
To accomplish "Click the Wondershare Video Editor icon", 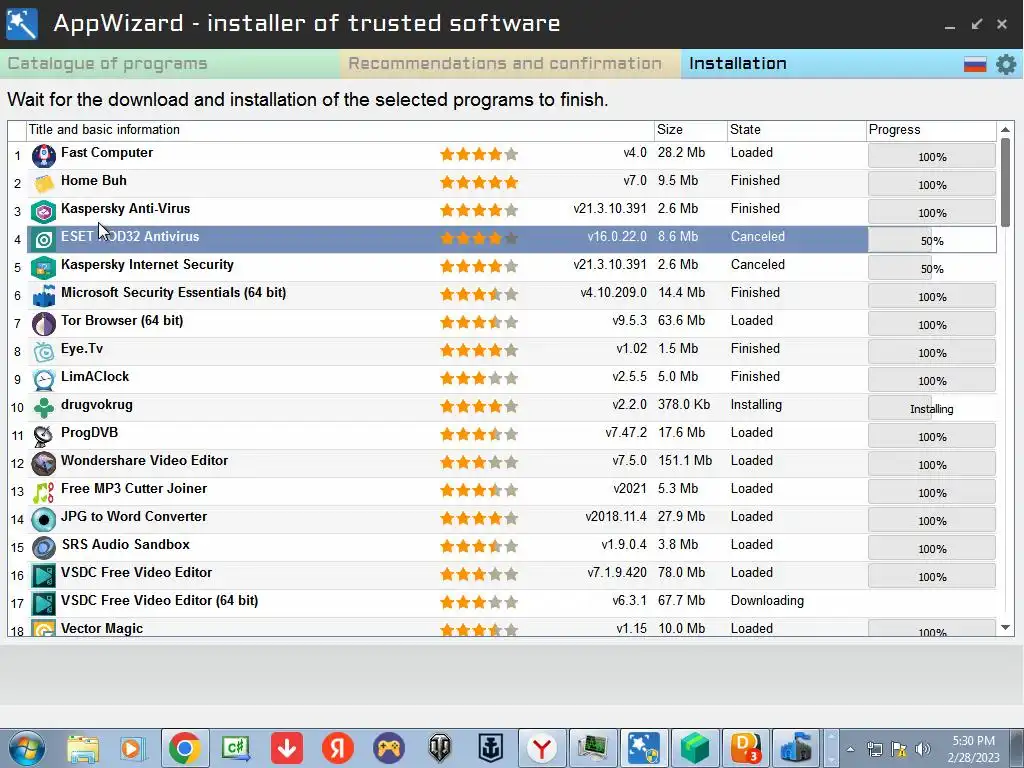I will (44, 464).
